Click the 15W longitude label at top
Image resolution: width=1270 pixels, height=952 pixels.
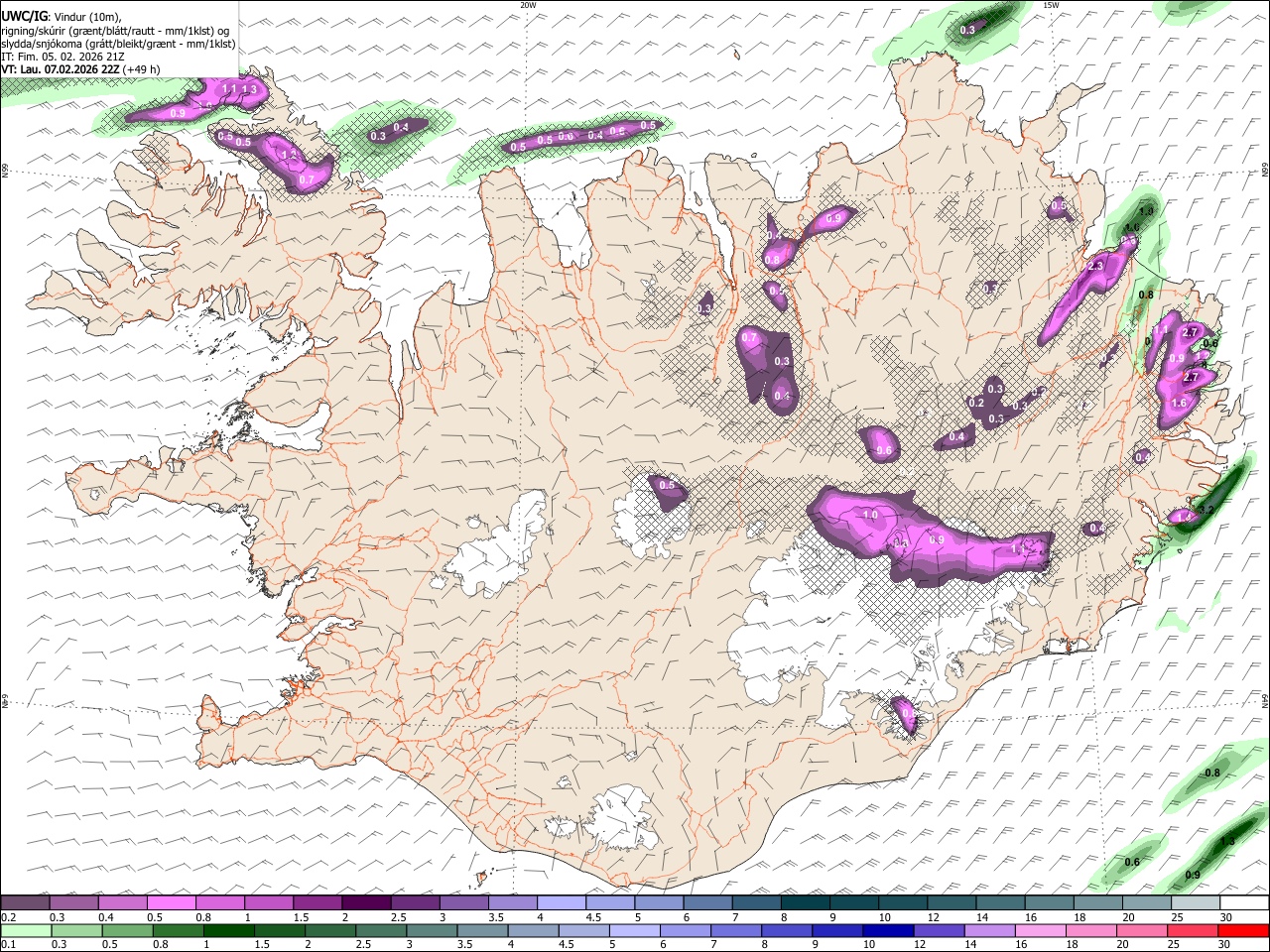point(1051,5)
